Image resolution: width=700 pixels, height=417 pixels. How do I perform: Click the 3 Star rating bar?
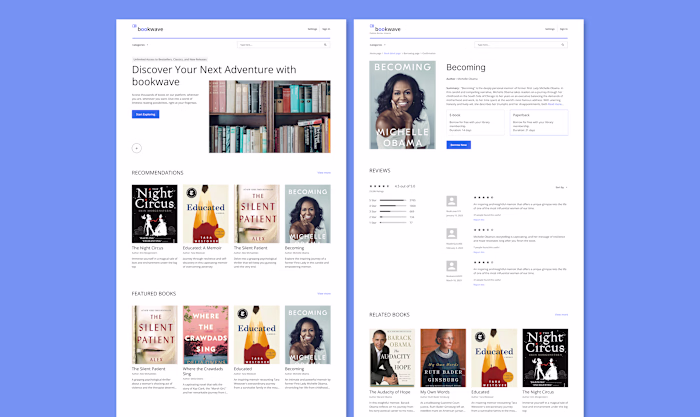pos(393,211)
